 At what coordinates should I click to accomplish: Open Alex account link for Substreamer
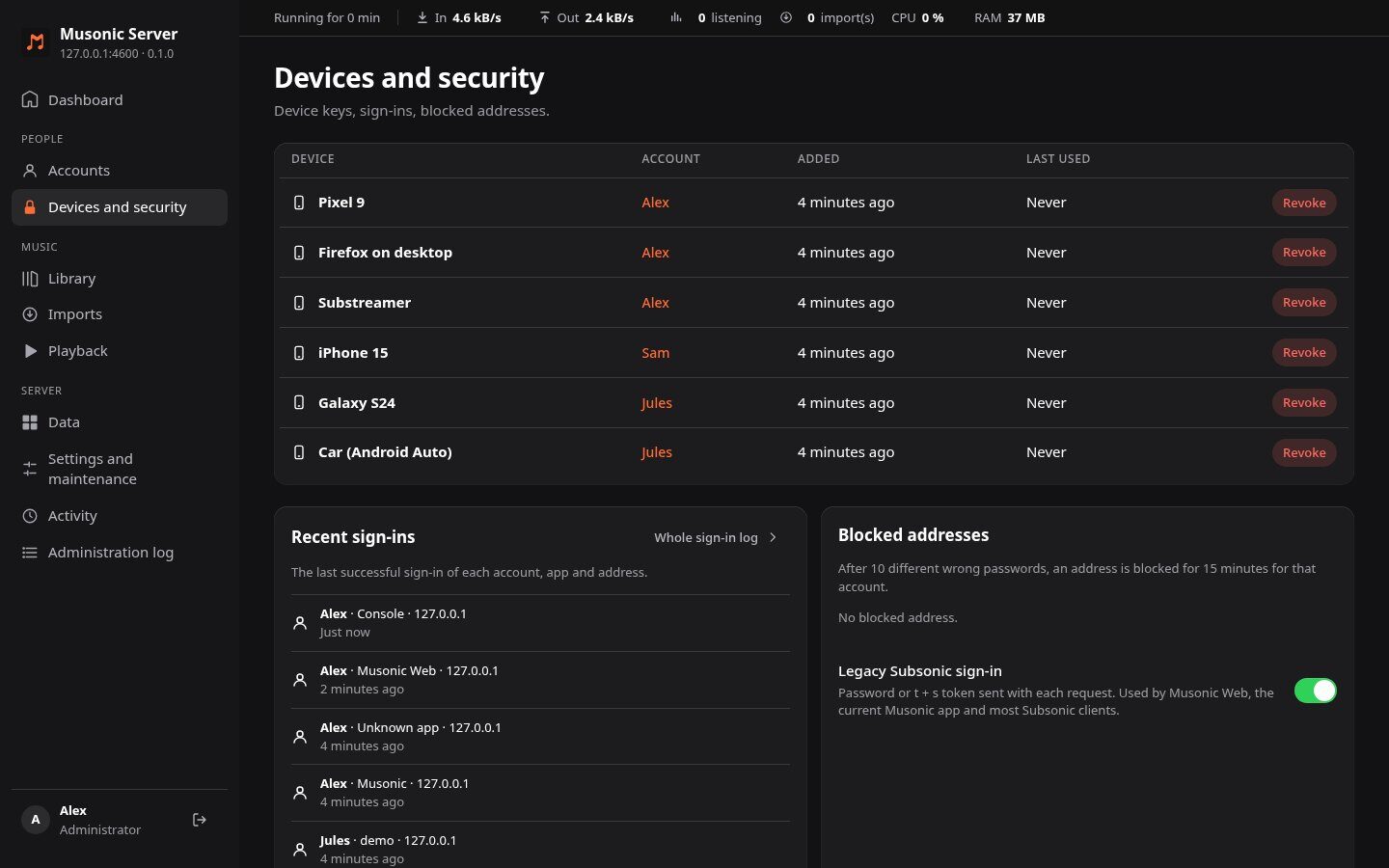[x=656, y=303]
